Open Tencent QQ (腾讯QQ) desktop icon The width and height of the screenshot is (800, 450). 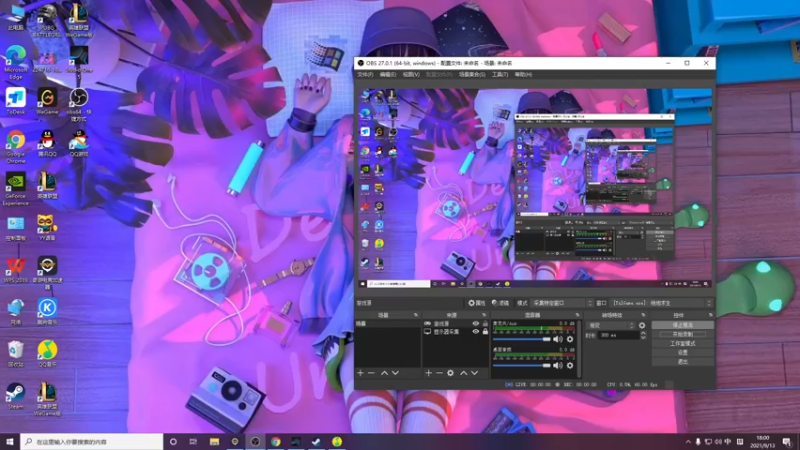tap(47, 143)
